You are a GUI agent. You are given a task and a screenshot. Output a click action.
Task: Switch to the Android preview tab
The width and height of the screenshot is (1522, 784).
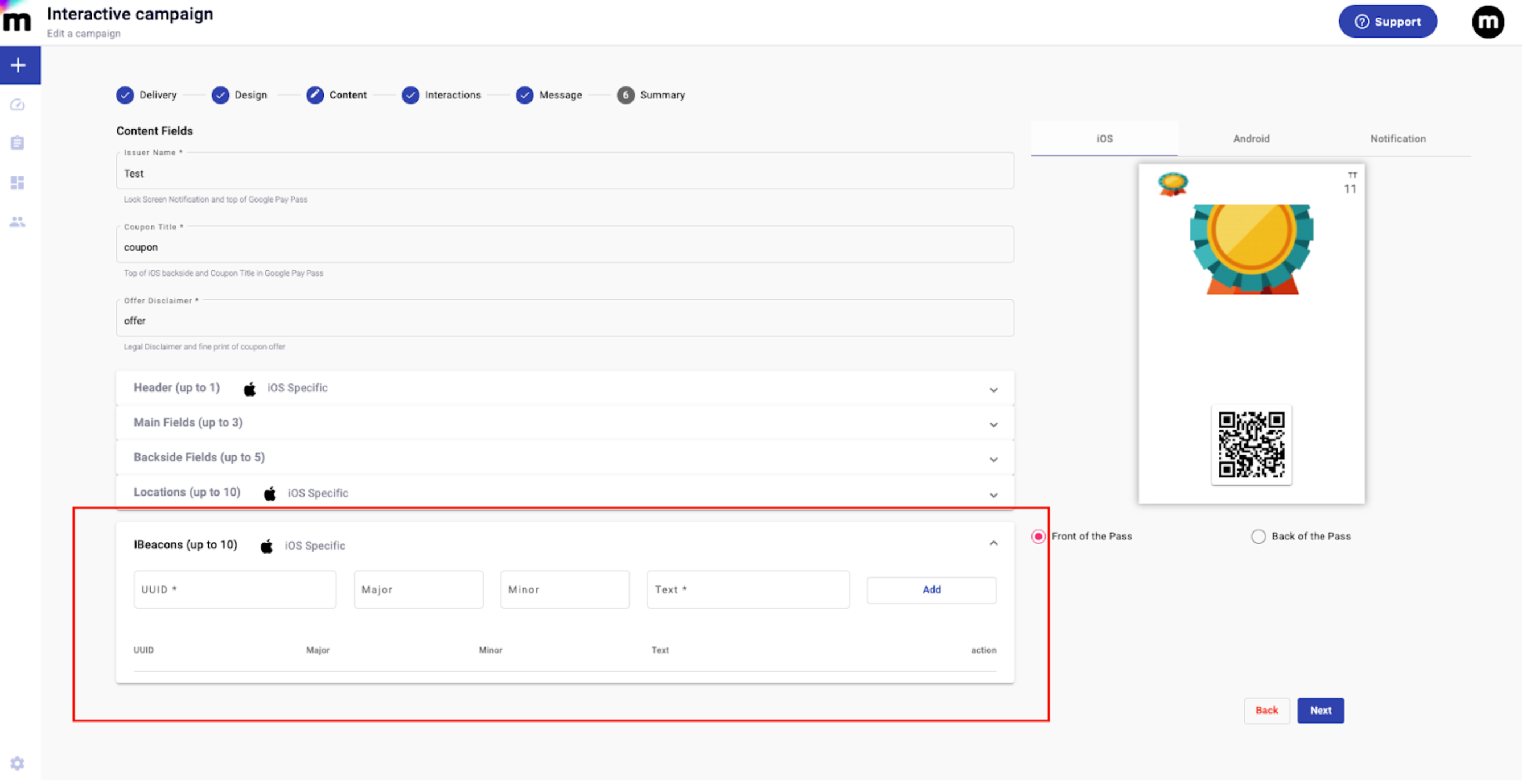click(x=1252, y=139)
